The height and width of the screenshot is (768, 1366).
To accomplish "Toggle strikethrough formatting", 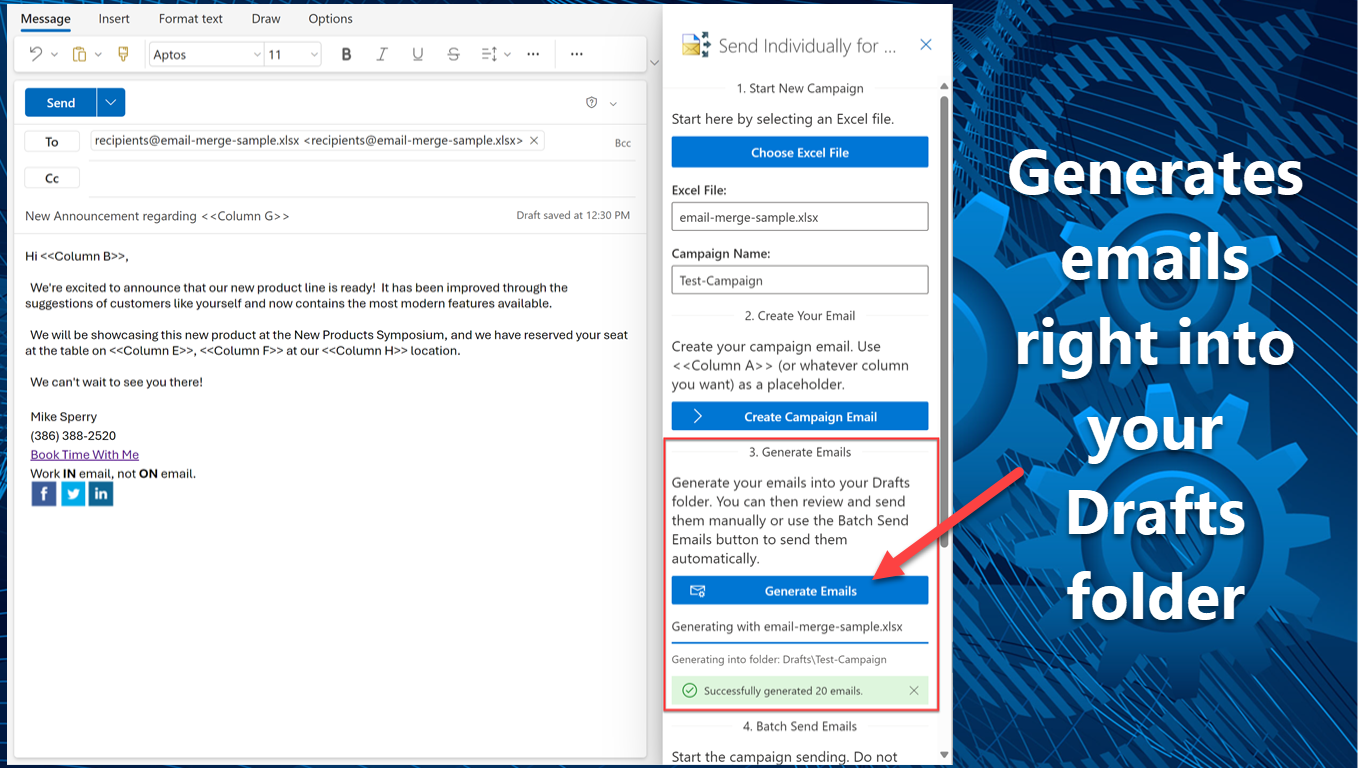I will point(454,55).
